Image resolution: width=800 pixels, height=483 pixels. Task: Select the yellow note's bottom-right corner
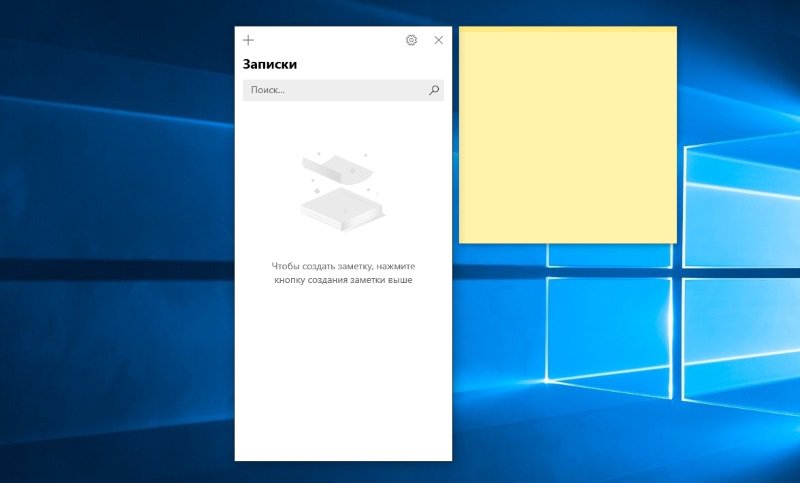click(x=674, y=240)
